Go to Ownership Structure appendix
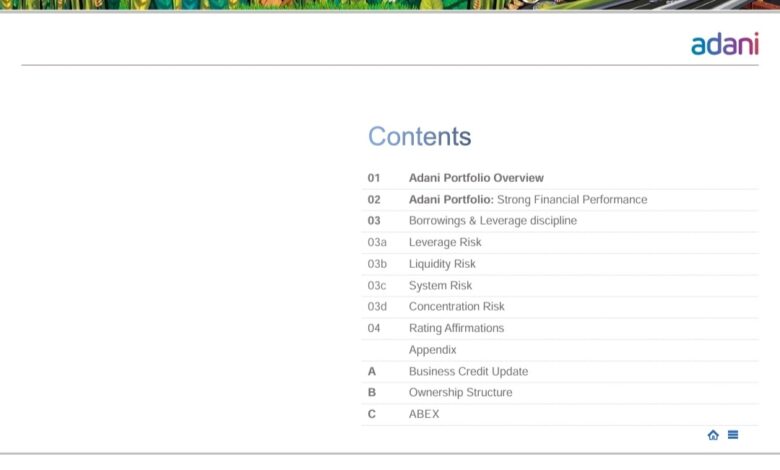Image resolution: width=780 pixels, height=470 pixels. tap(460, 392)
